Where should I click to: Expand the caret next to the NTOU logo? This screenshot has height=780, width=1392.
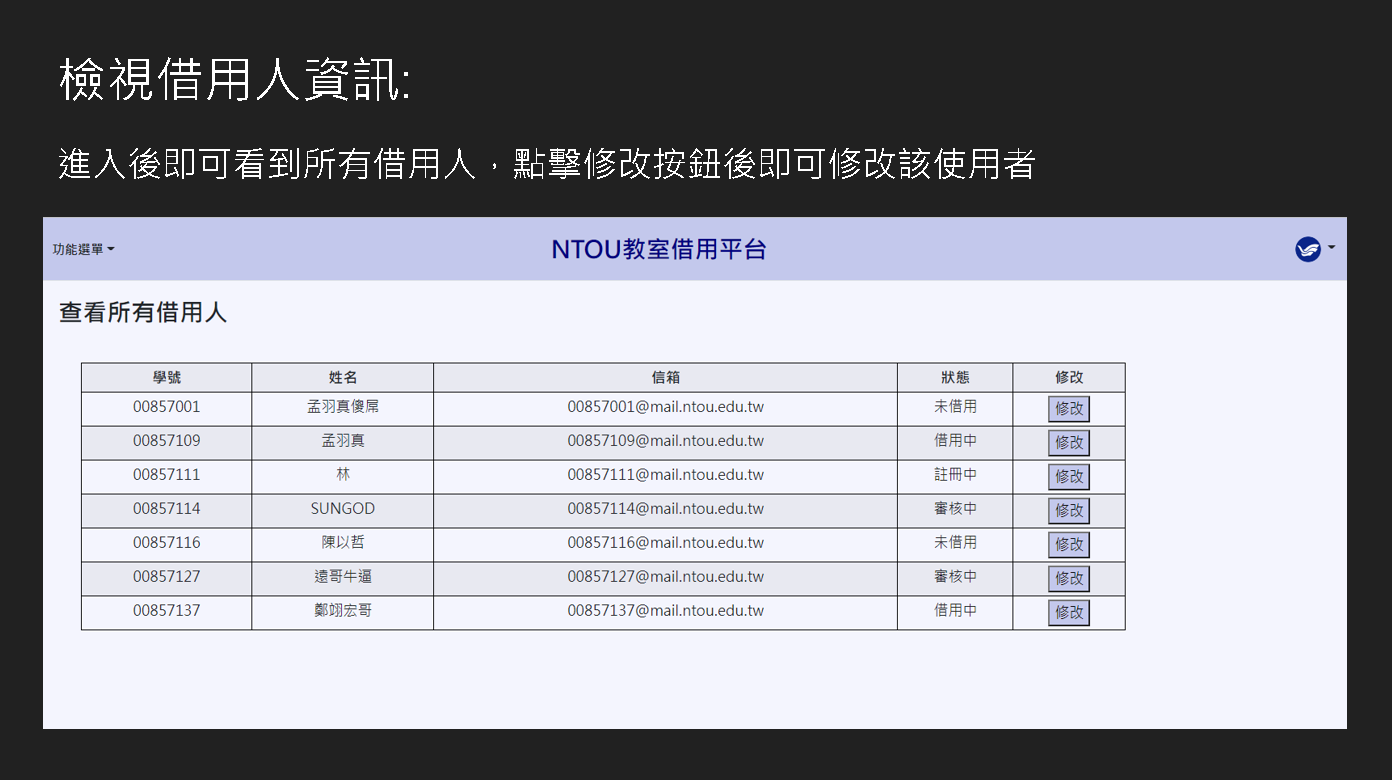[x=1331, y=246]
